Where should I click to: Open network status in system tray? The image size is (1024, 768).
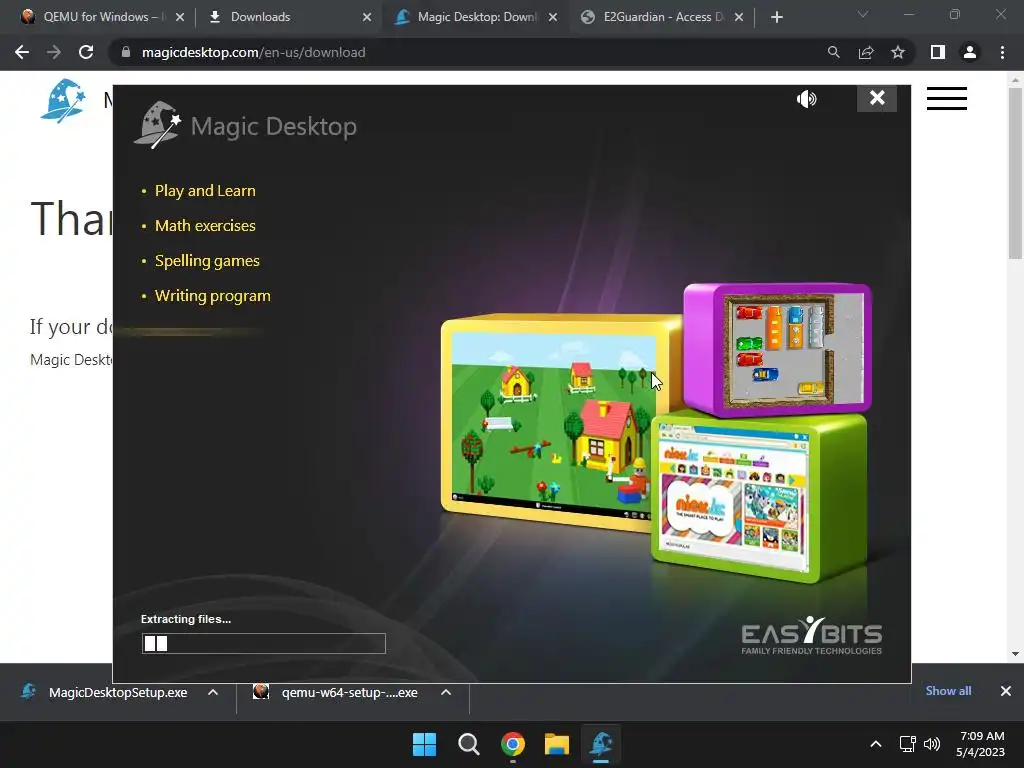[907, 744]
